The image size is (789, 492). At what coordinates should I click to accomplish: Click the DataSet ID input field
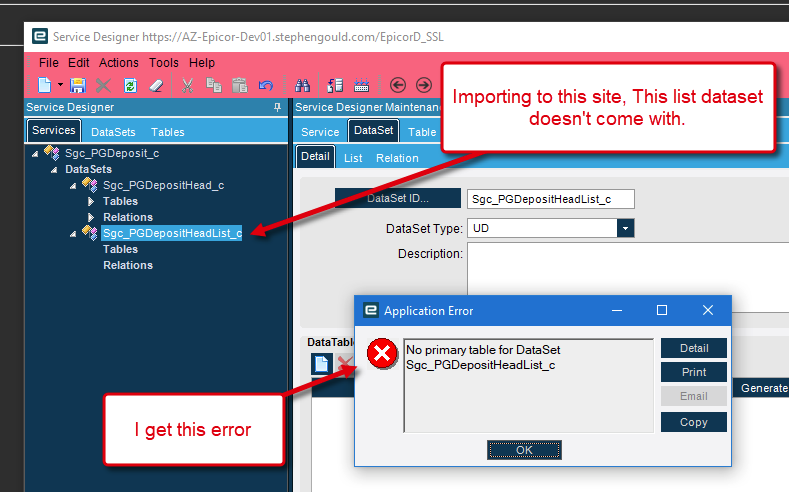pos(550,199)
